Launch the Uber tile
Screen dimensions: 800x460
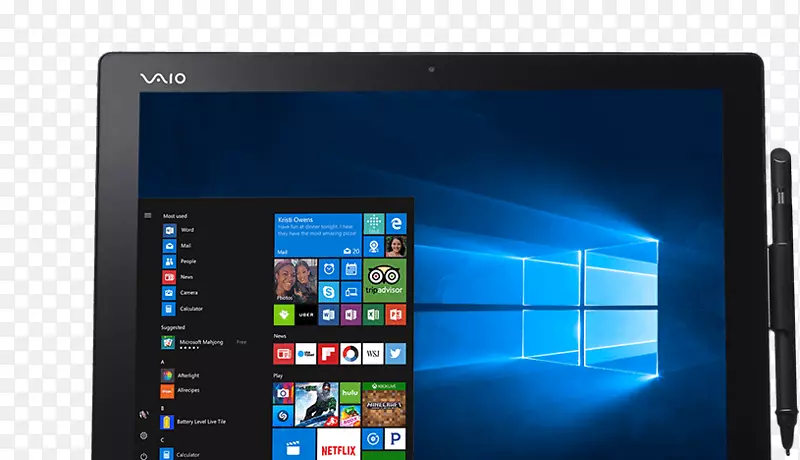306,315
